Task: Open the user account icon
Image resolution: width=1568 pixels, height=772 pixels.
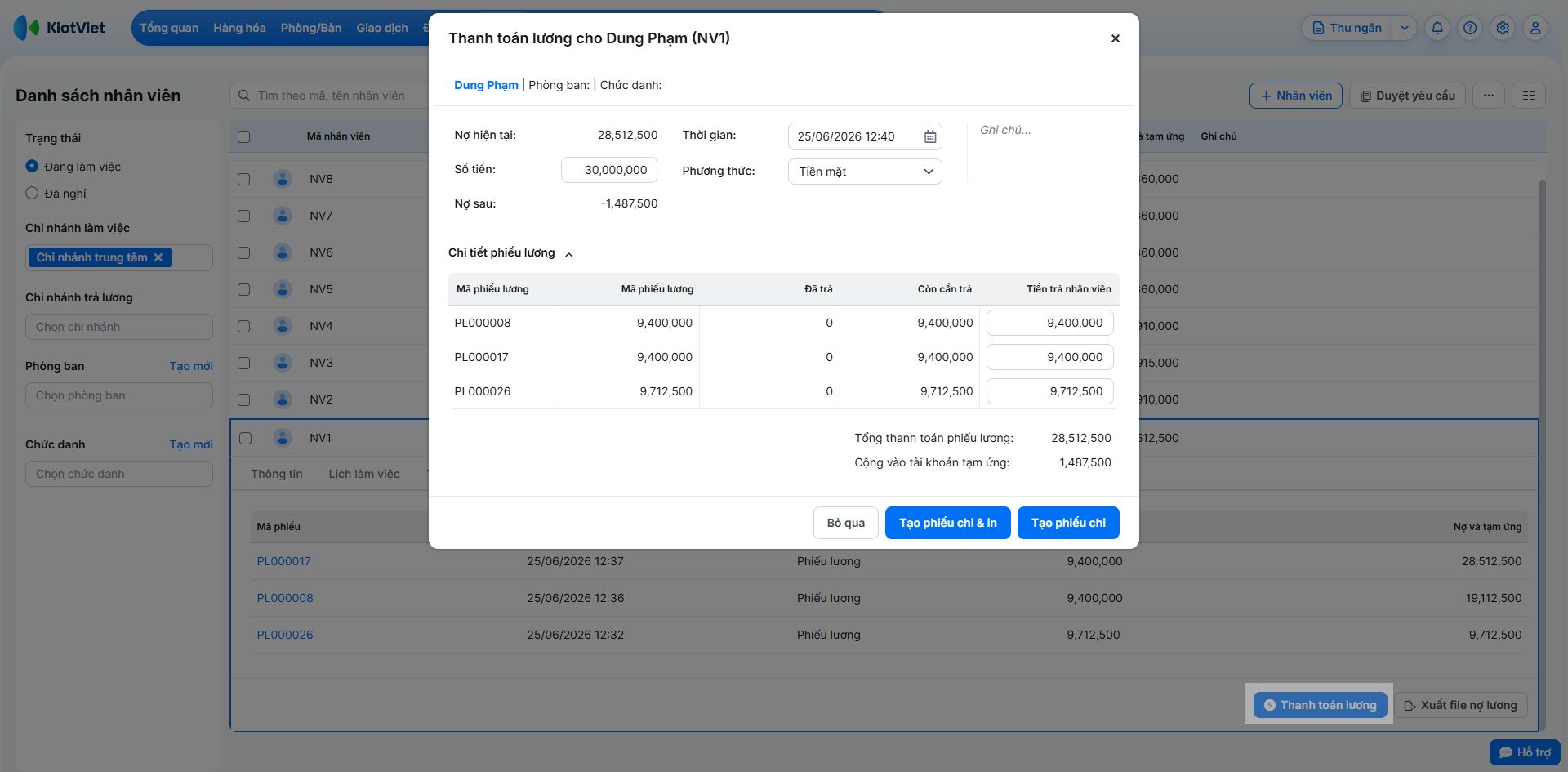Action: click(x=1535, y=28)
